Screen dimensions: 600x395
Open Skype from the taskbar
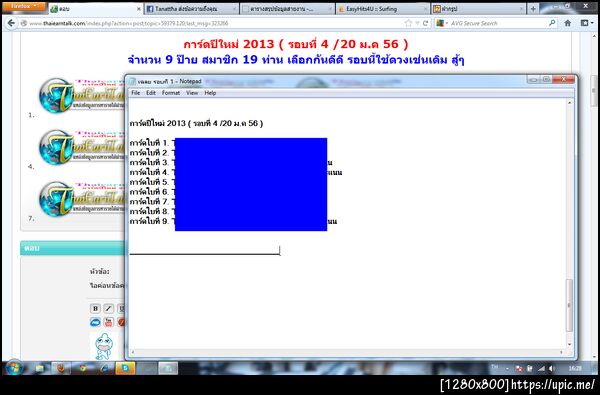pos(125,368)
